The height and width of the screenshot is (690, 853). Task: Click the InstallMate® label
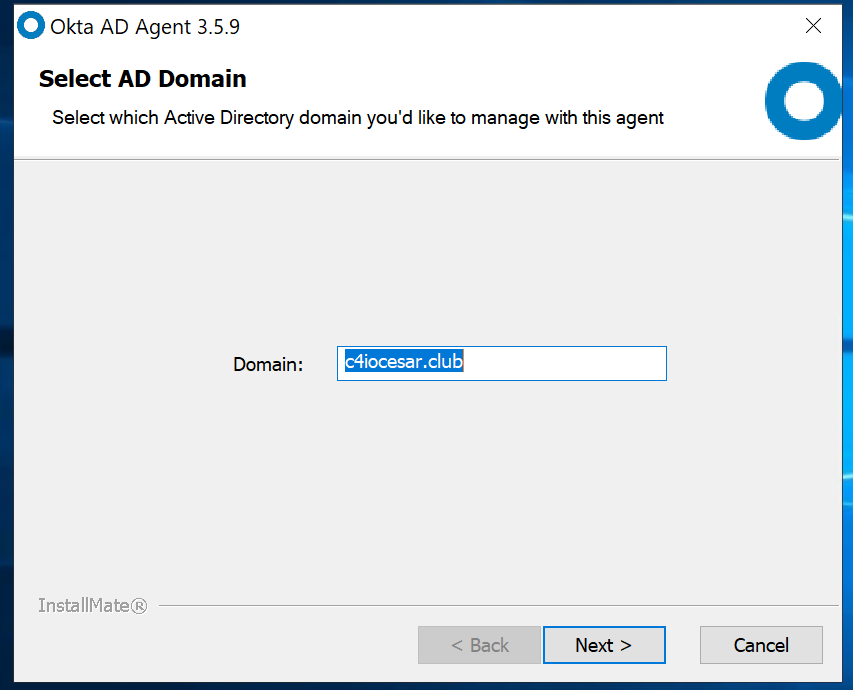tap(92, 605)
